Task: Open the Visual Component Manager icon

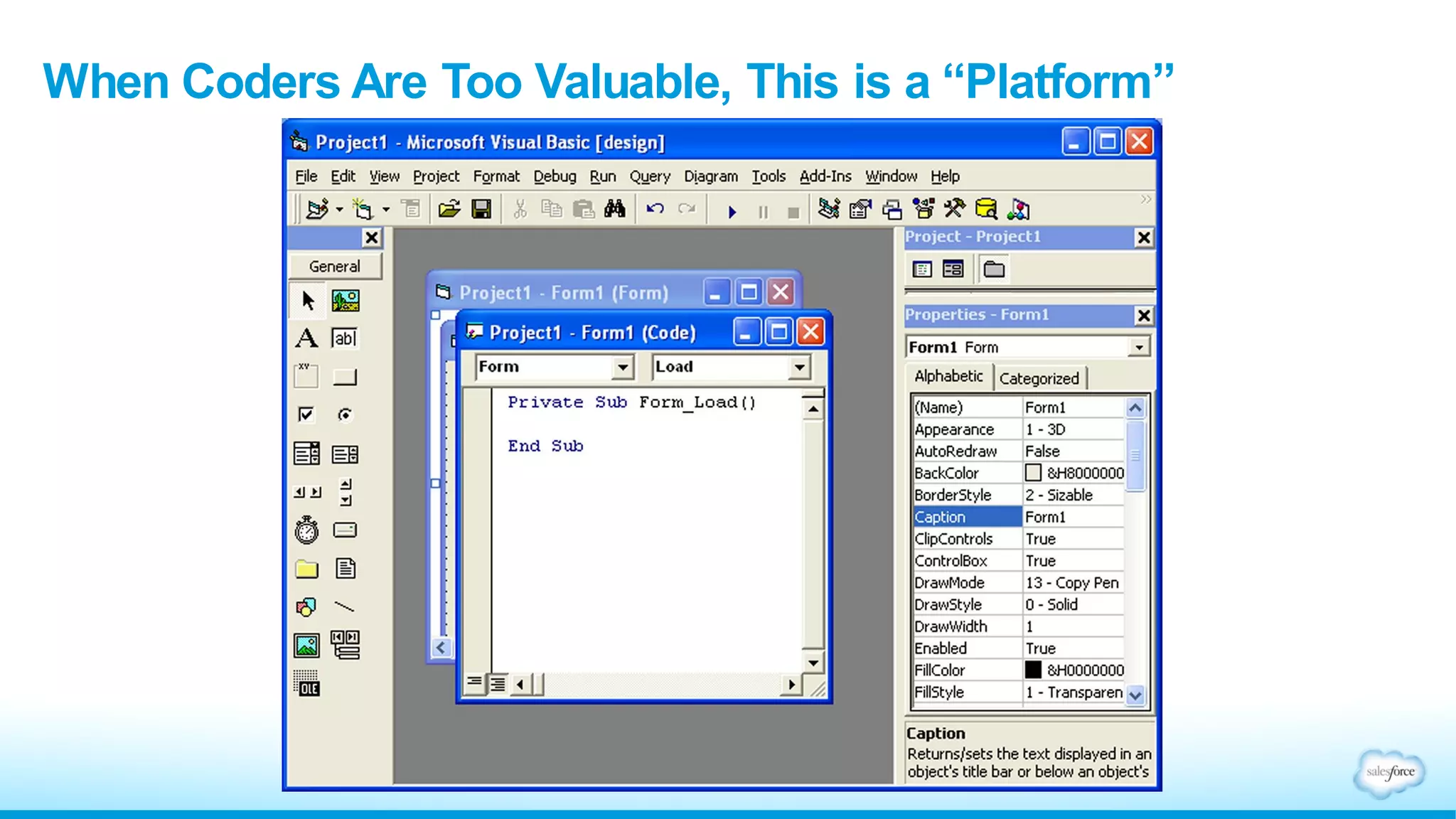Action: coord(1018,209)
